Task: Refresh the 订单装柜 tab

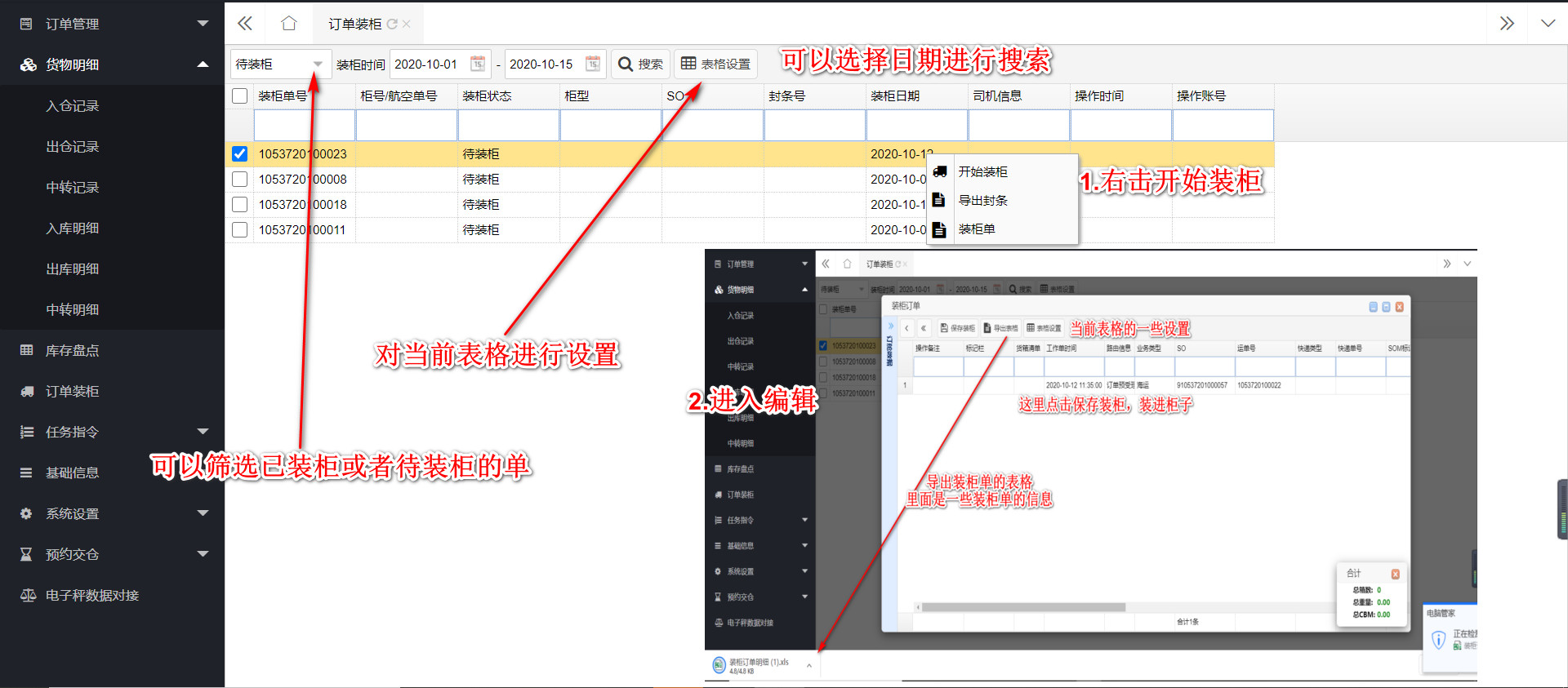Action: pos(392,24)
